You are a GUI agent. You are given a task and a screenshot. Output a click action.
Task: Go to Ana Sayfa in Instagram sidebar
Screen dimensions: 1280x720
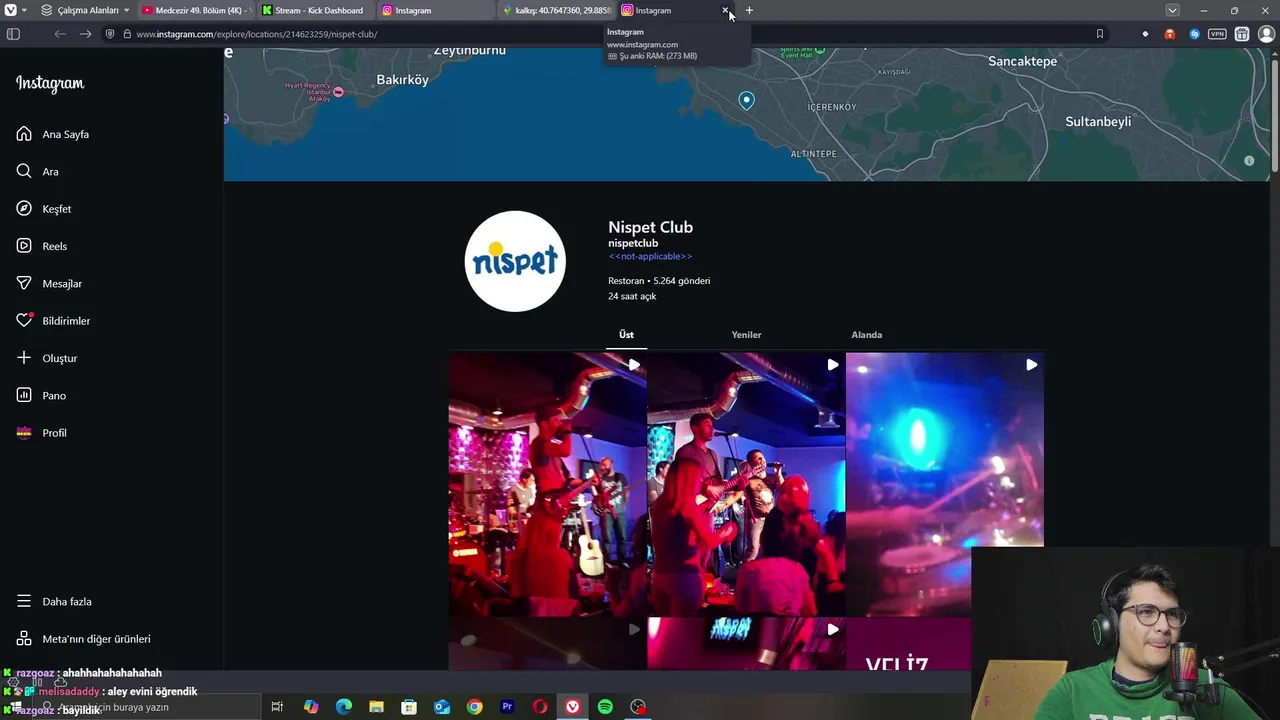53,134
